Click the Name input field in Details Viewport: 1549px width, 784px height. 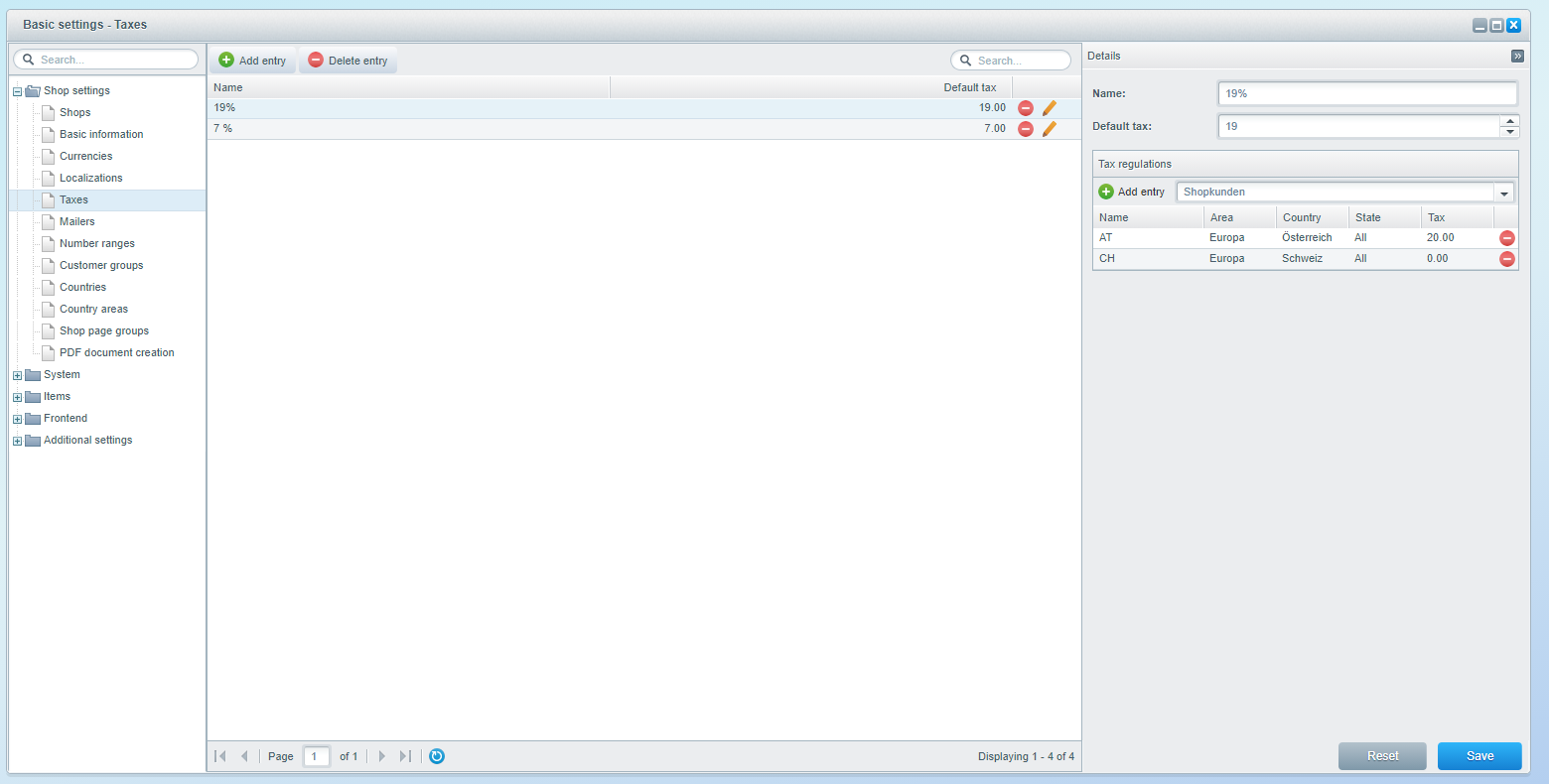pos(1366,93)
